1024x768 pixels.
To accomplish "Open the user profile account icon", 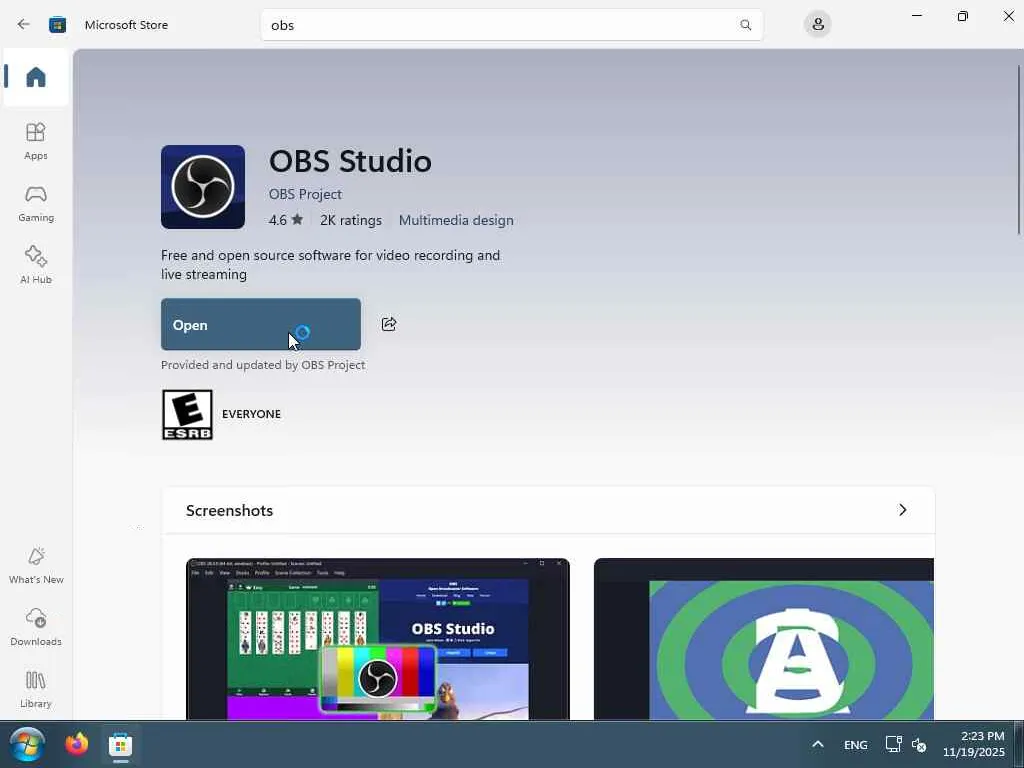I will (x=818, y=25).
